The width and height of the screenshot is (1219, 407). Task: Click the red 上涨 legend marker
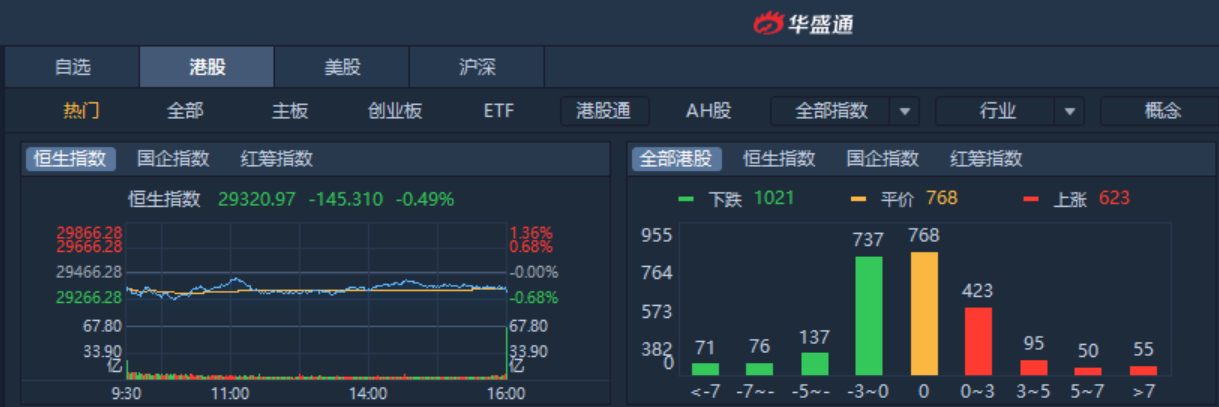(x=1030, y=199)
